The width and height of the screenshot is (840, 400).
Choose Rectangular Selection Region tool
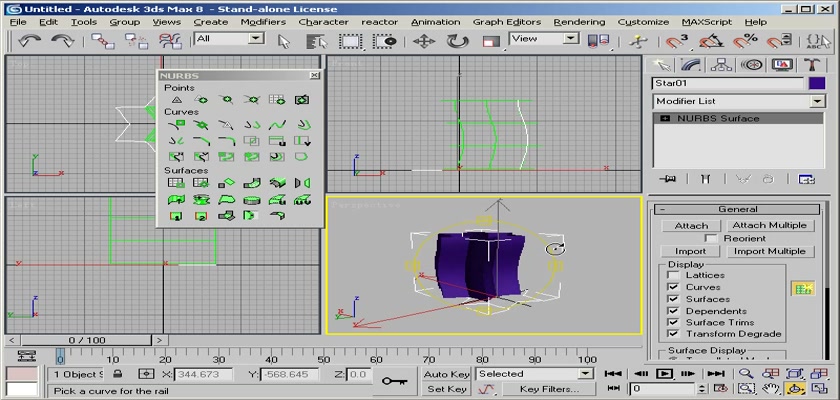pos(351,41)
